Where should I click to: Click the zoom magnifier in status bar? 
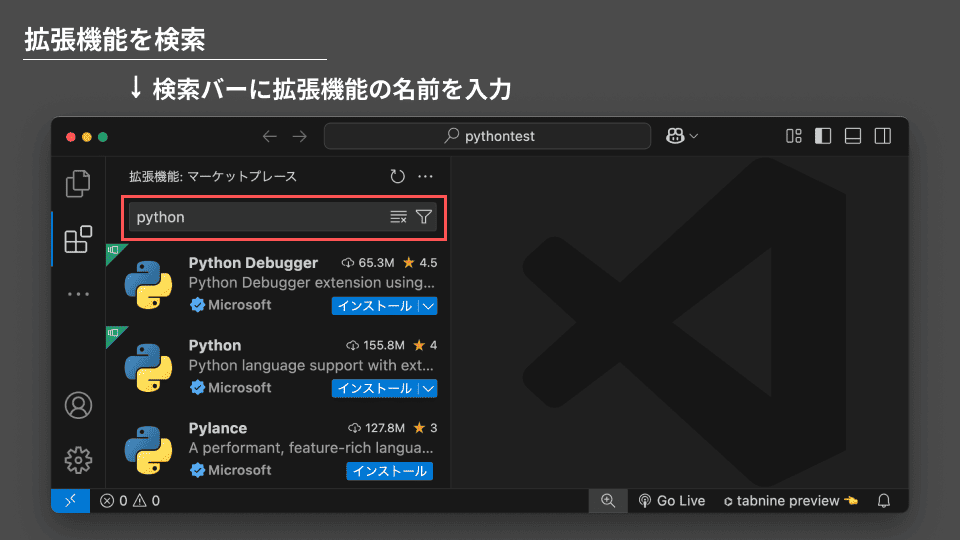point(608,501)
